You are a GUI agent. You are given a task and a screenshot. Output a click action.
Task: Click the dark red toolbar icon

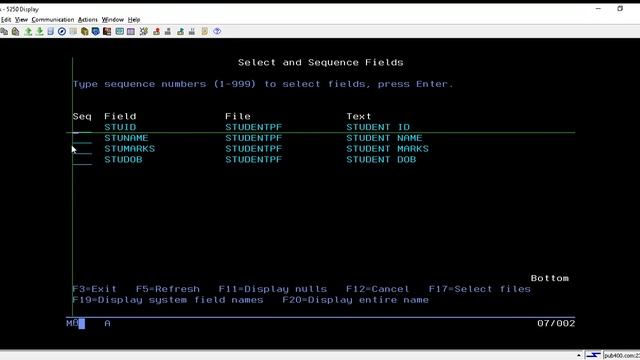(107, 31)
